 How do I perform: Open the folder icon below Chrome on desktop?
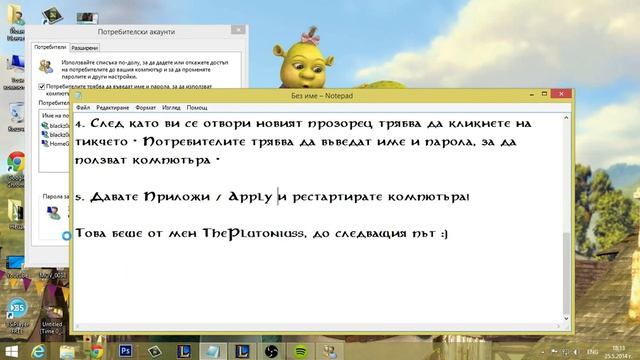16,214
